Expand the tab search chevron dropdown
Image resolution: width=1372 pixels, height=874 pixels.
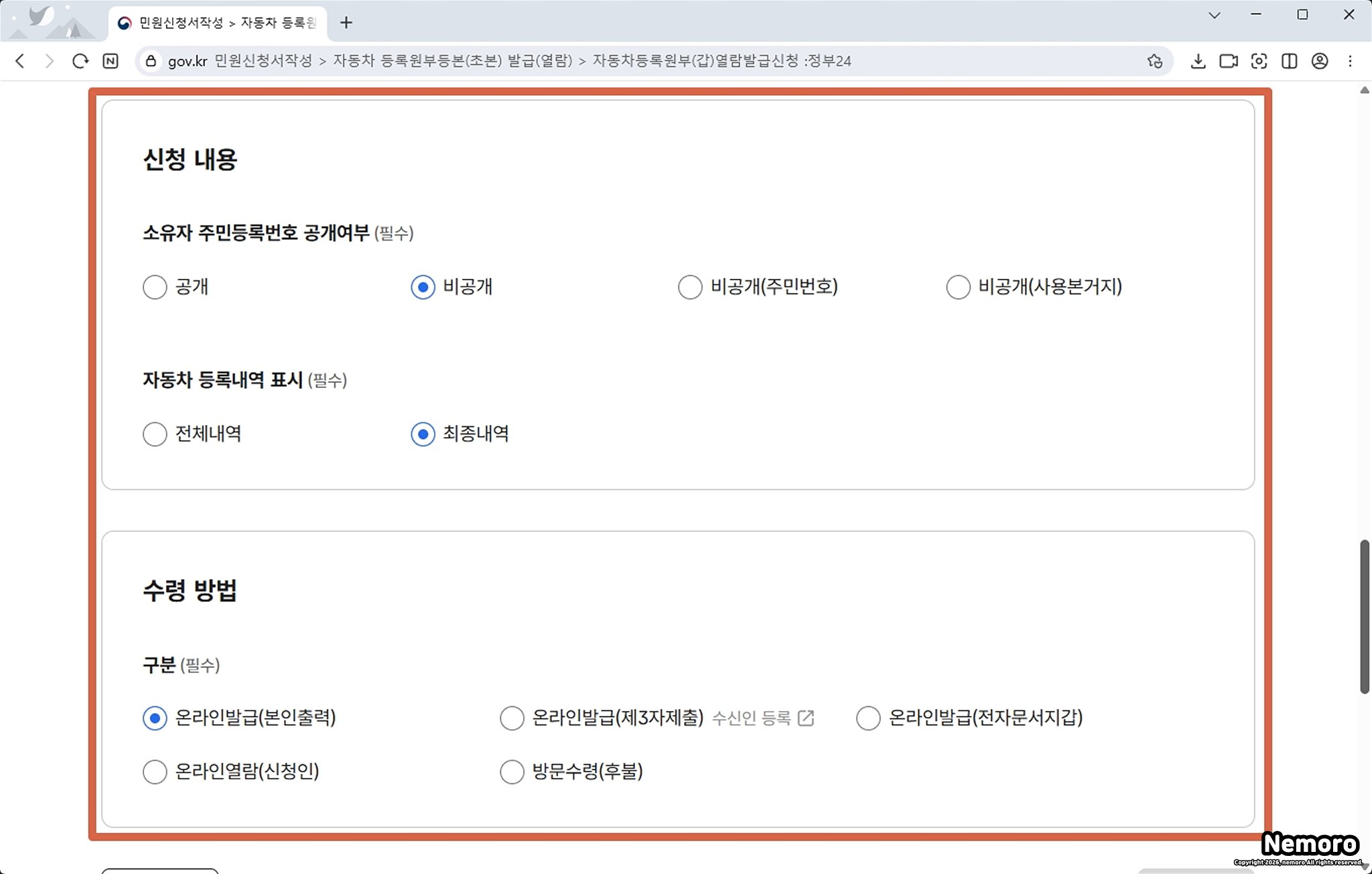(x=1214, y=15)
